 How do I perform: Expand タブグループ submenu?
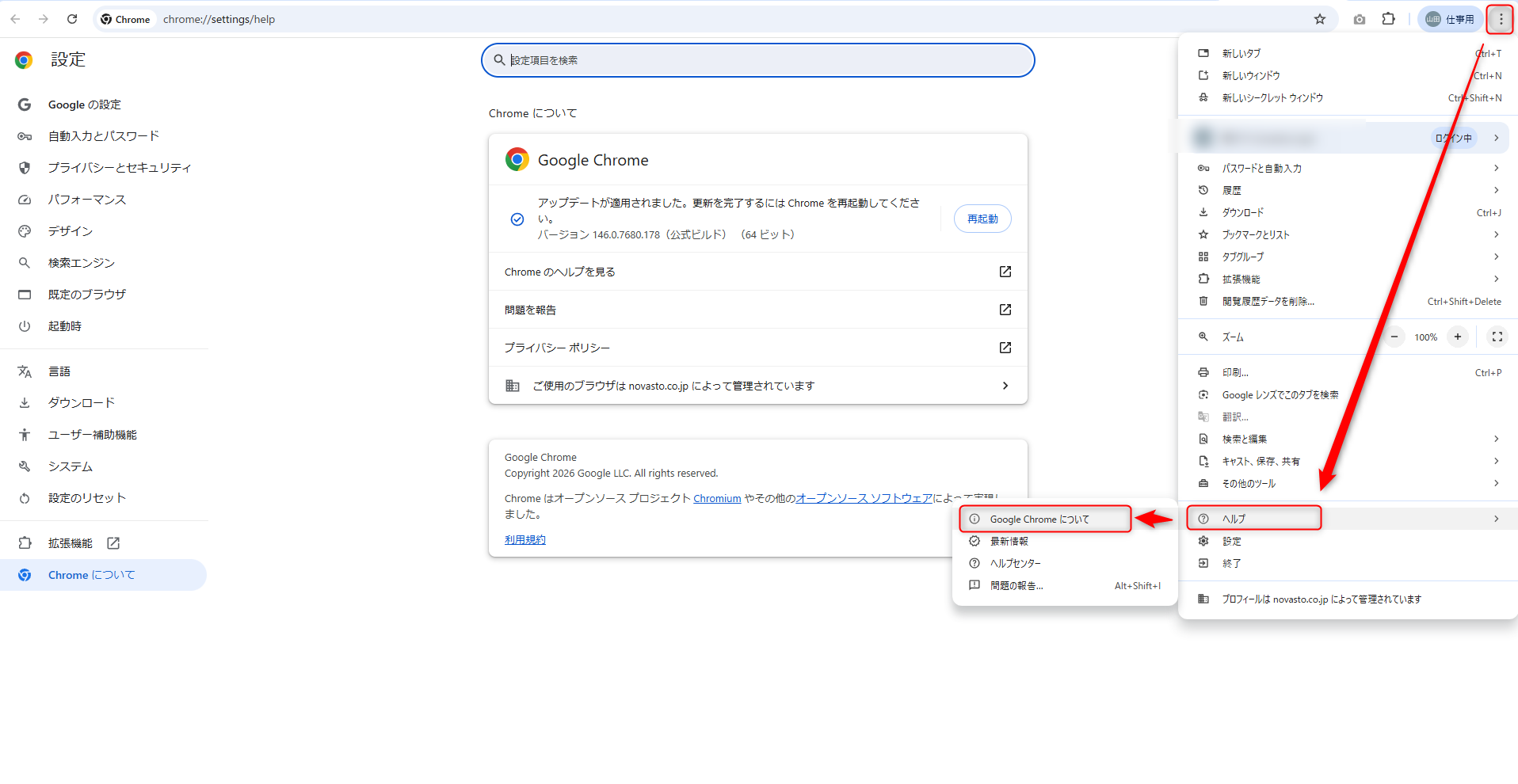pos(1348,257)
